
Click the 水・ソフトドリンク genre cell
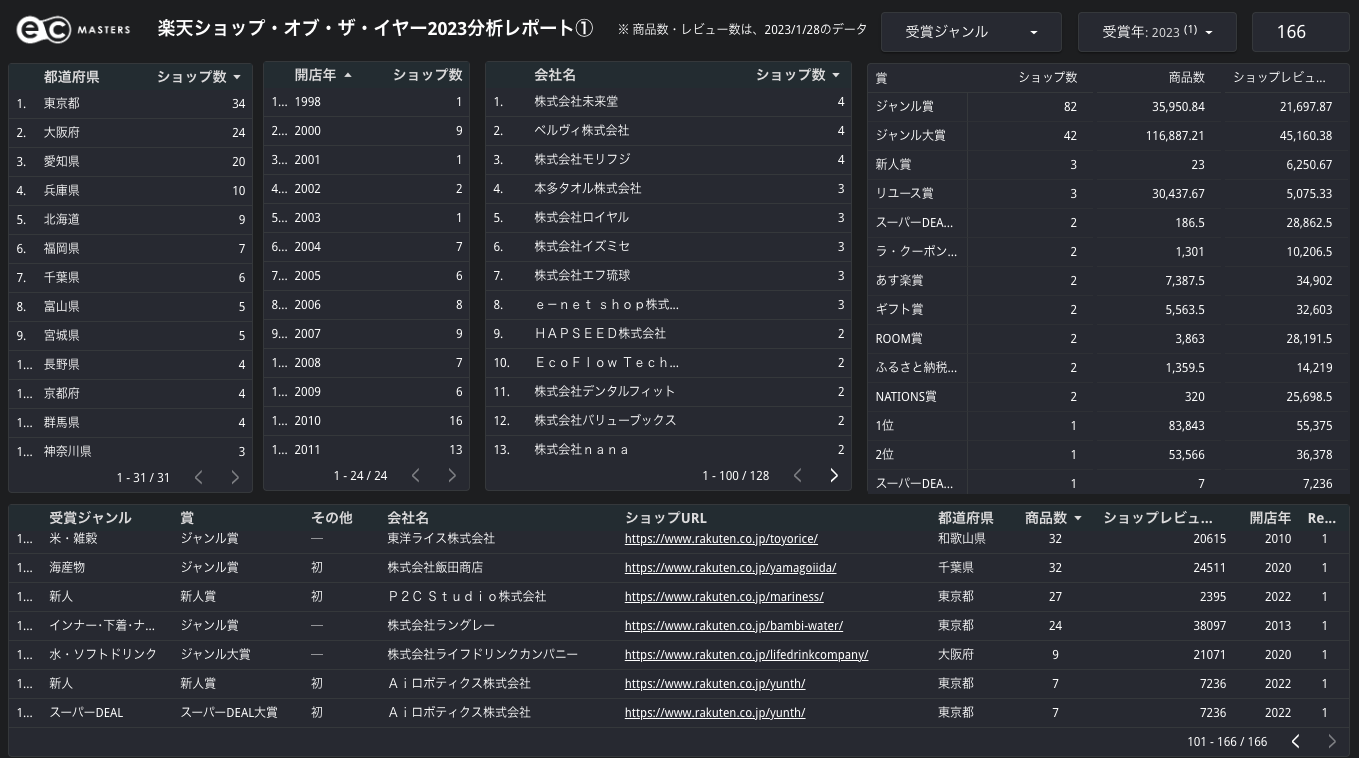pos(103,655)
